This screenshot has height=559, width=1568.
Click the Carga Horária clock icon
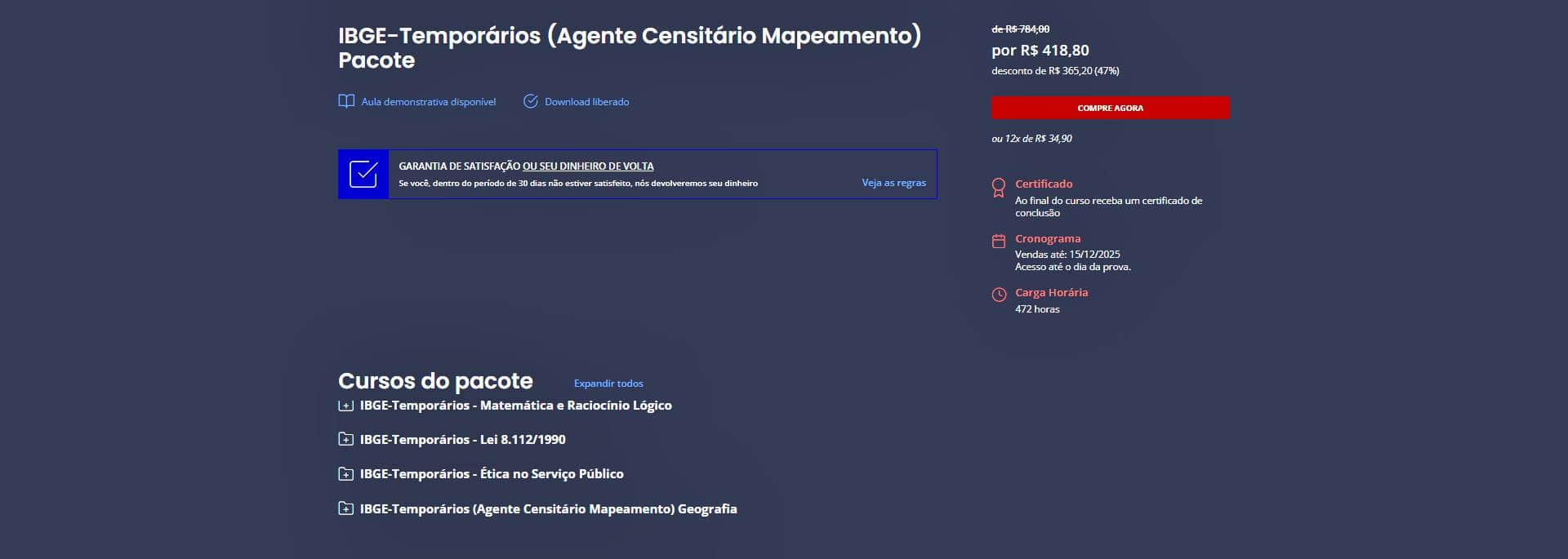pos(998,295)
